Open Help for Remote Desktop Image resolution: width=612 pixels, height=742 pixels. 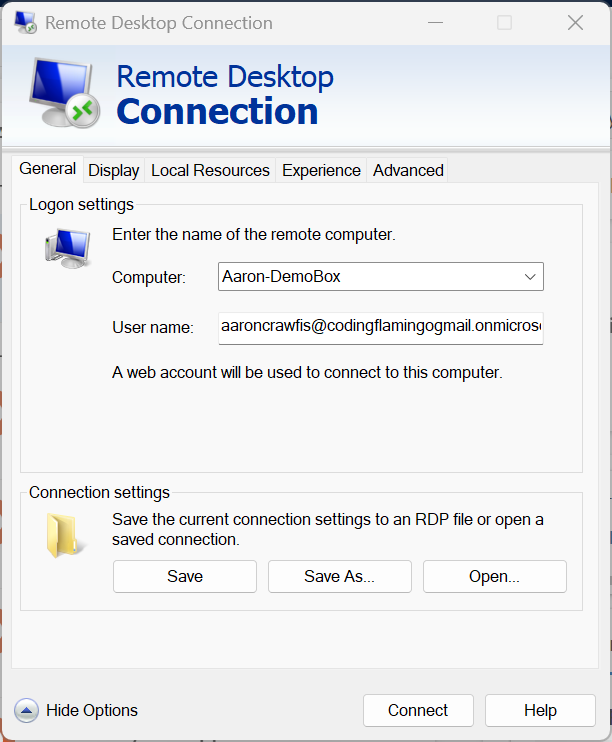[x=540, y=710]
